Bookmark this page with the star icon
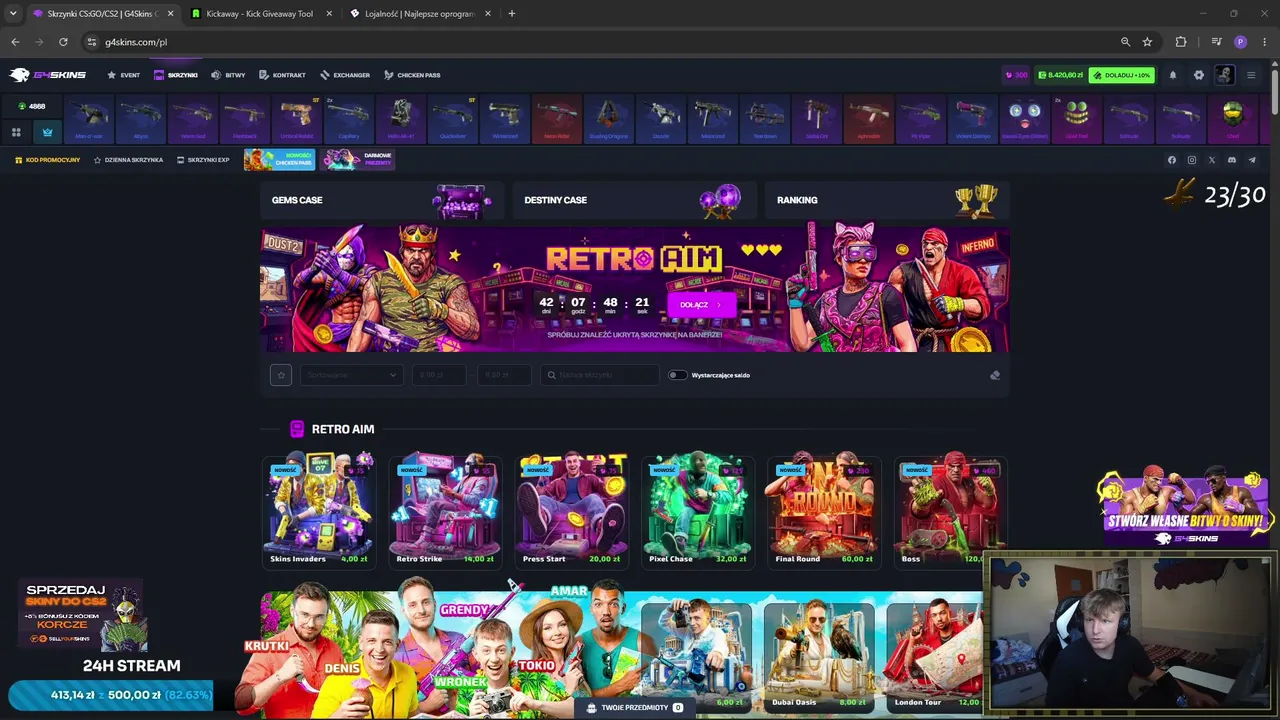 coord(1147,42)
